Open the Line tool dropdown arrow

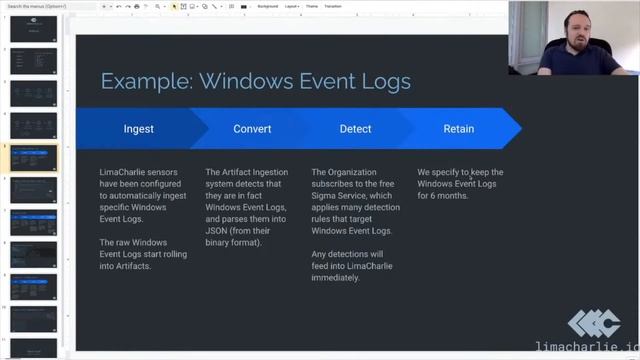221,7
